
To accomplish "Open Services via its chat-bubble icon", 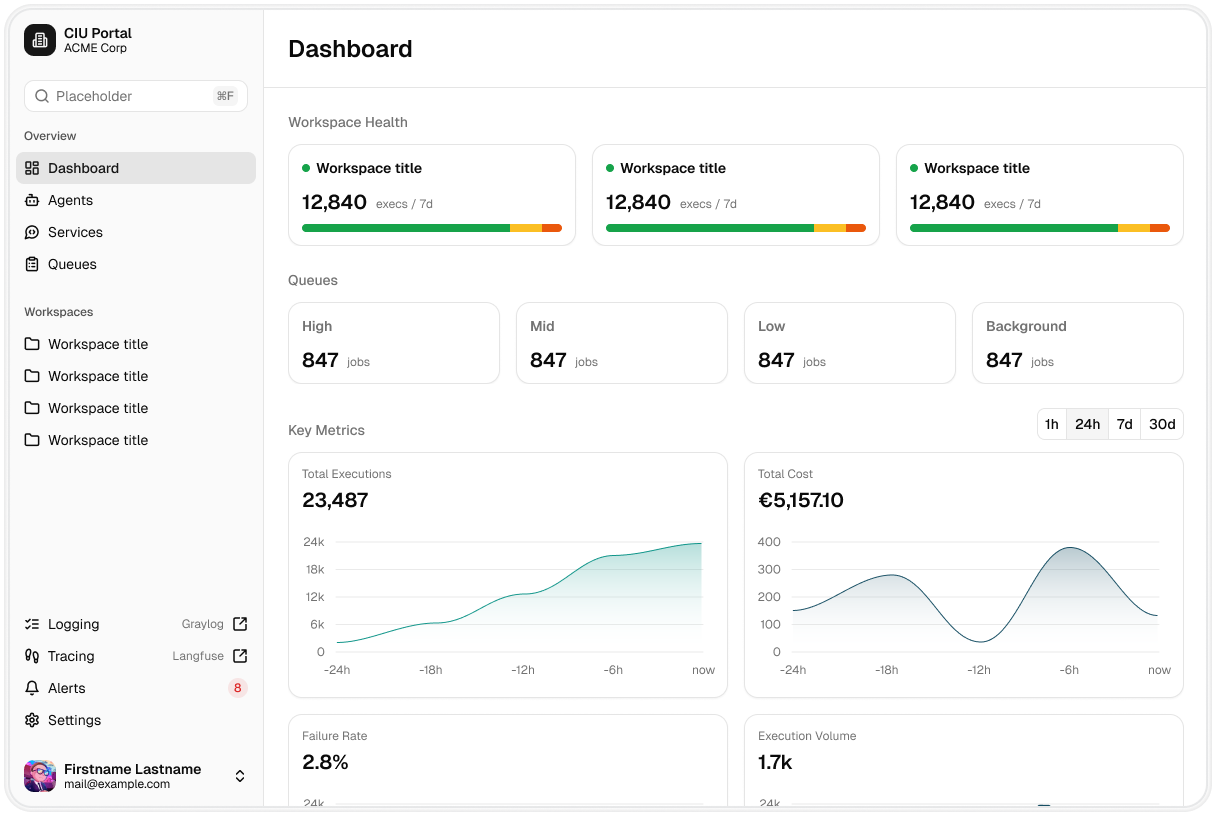I will pos(32,232).
